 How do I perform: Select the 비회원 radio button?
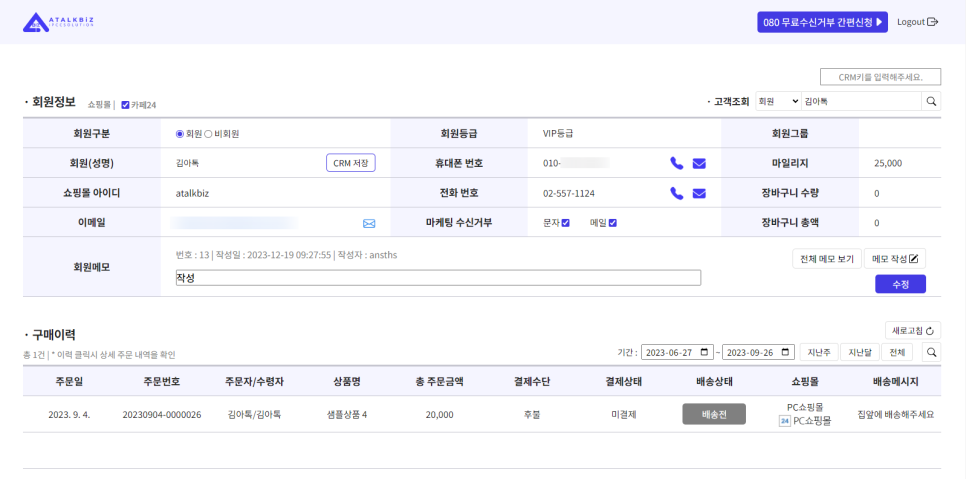pyautogui.click(x=208, y=133)
